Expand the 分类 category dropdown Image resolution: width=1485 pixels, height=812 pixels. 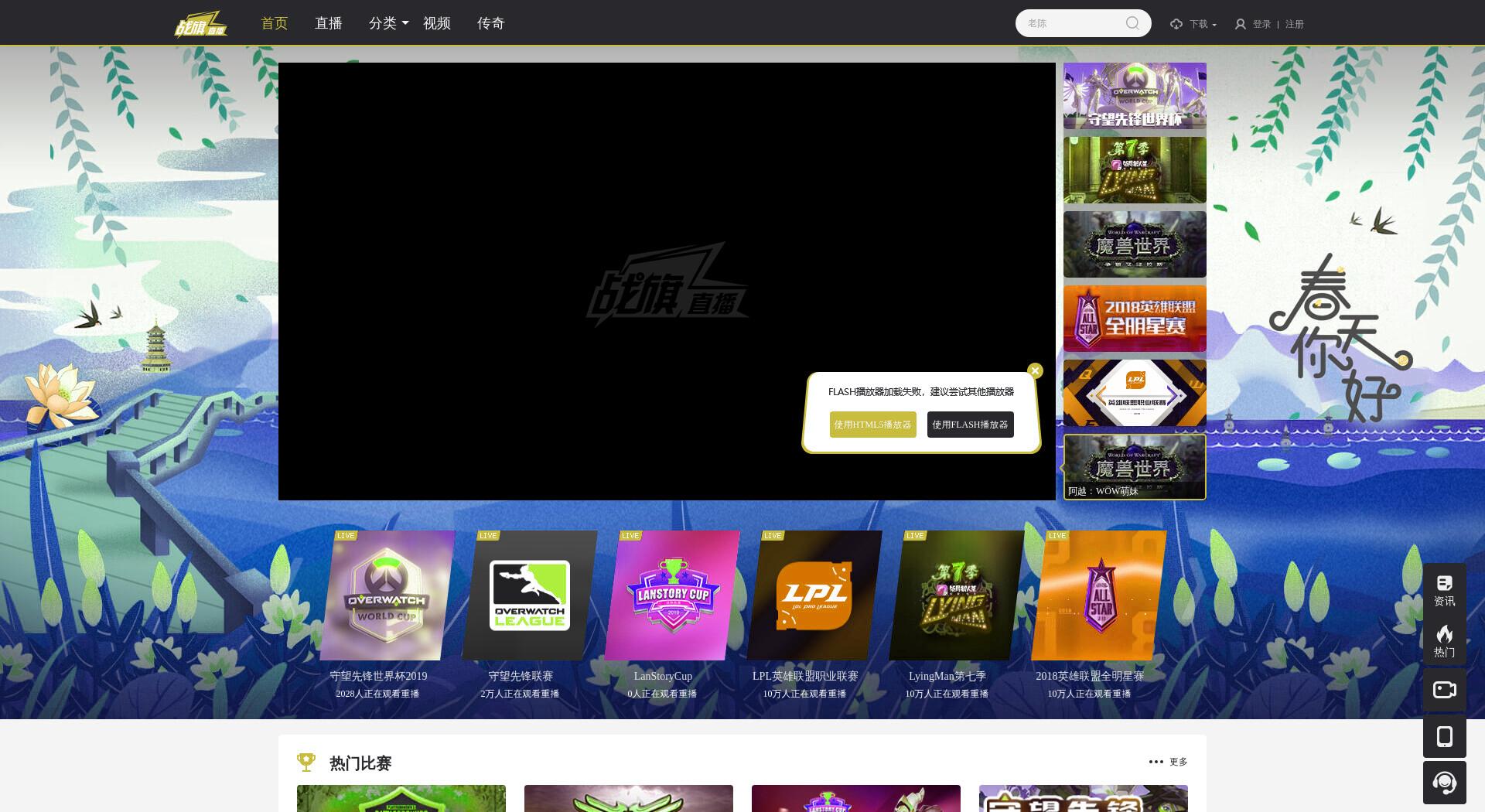click(x=388, y=23)
